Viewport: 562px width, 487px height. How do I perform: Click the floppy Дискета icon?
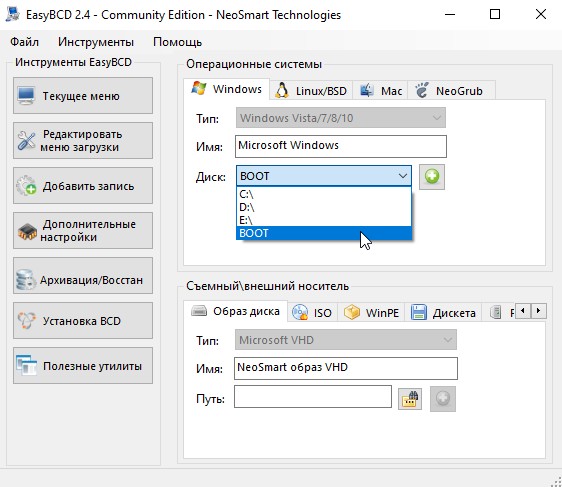(x=419, y=312)
